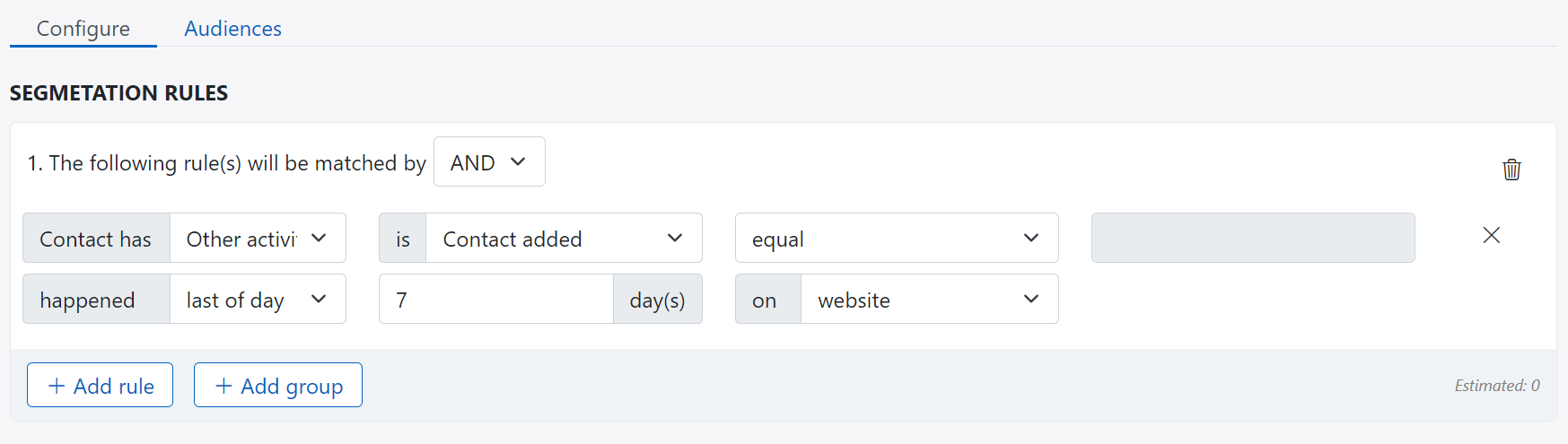Focus the days number field showing 7
This screenshot has height=444, width=1568.
(495, 300)
